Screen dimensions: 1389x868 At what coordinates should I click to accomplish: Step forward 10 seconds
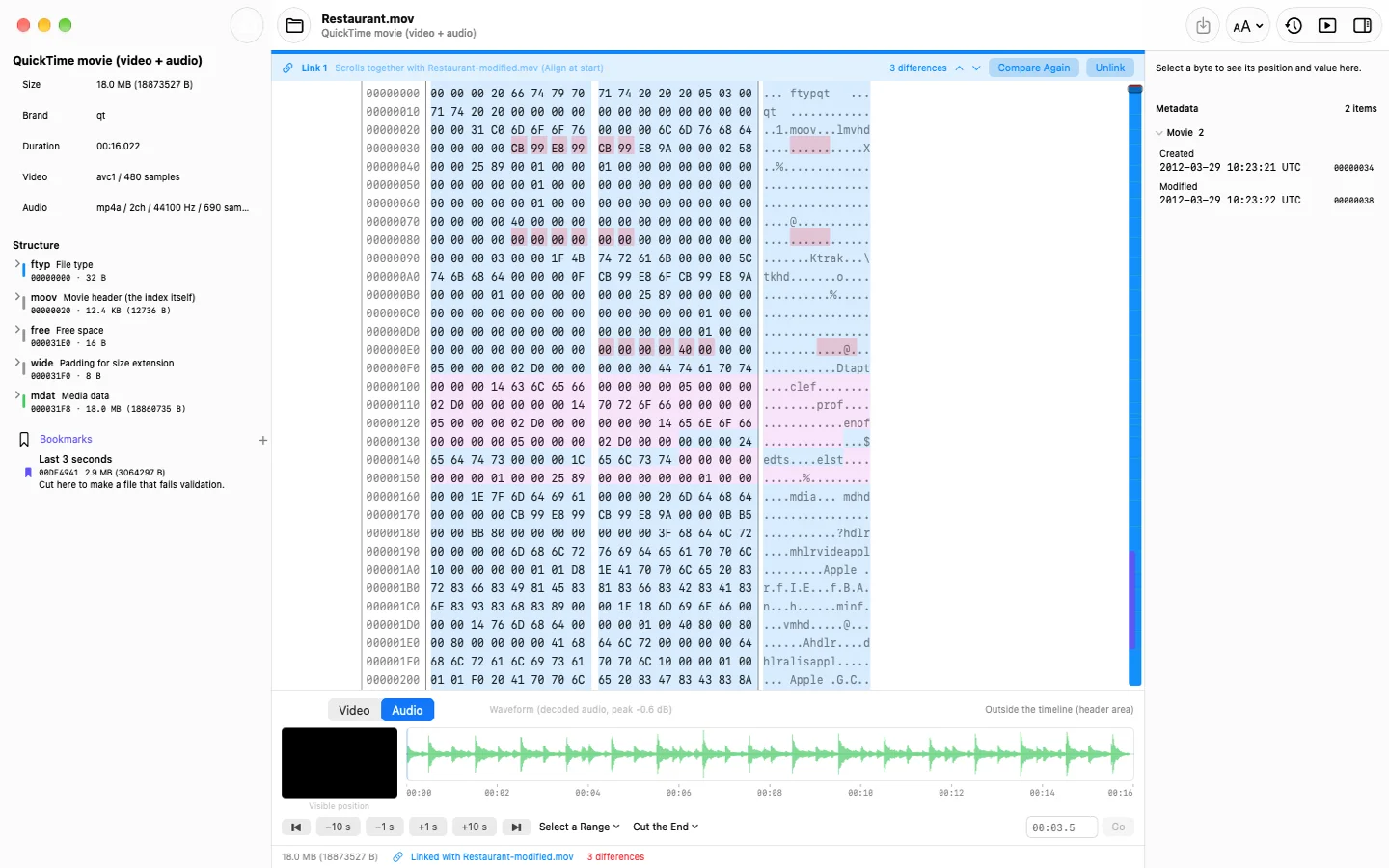point(474,827)
